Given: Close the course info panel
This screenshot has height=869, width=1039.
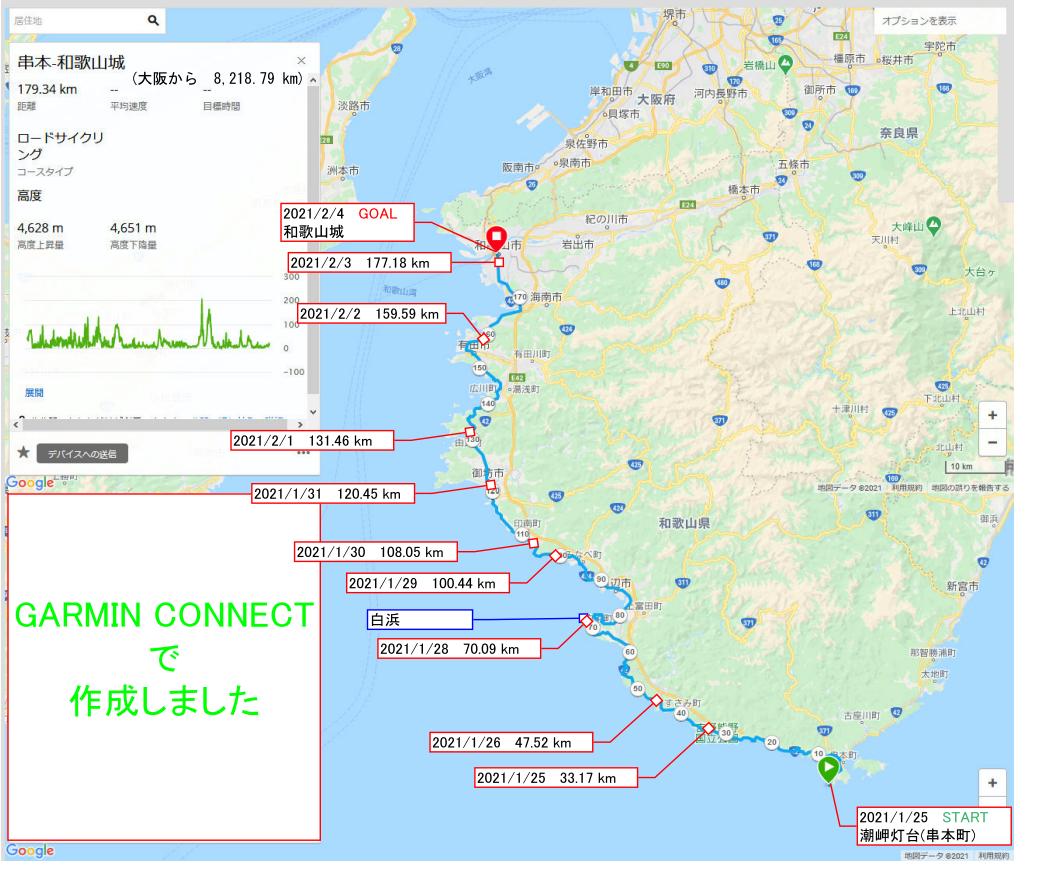Looking at the screenshot, I should pos(301,60).
